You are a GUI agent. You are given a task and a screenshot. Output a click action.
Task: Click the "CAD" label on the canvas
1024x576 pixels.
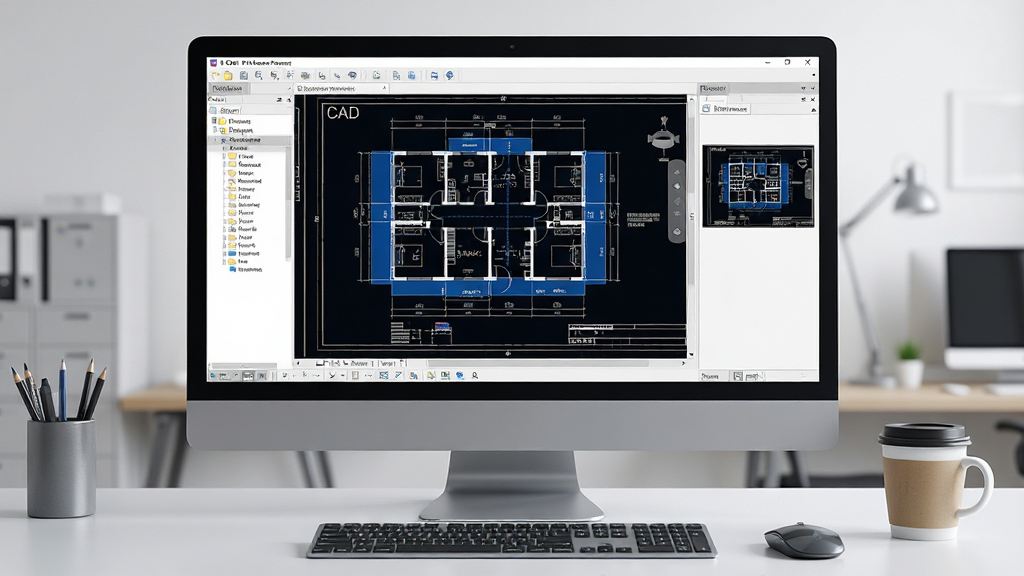(x=343, y=113)
